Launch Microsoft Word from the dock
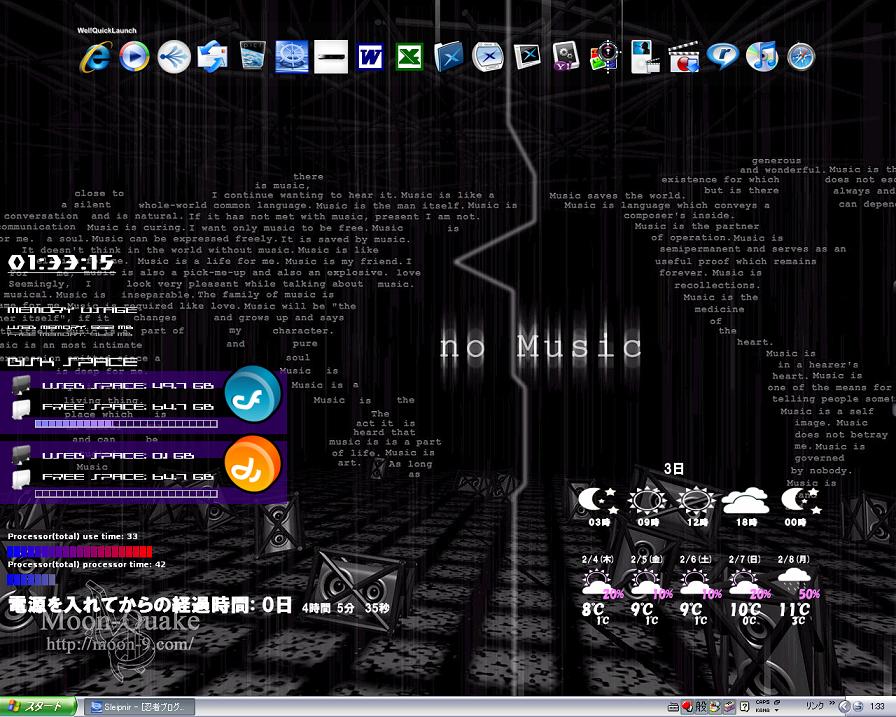 click(370, 57)
